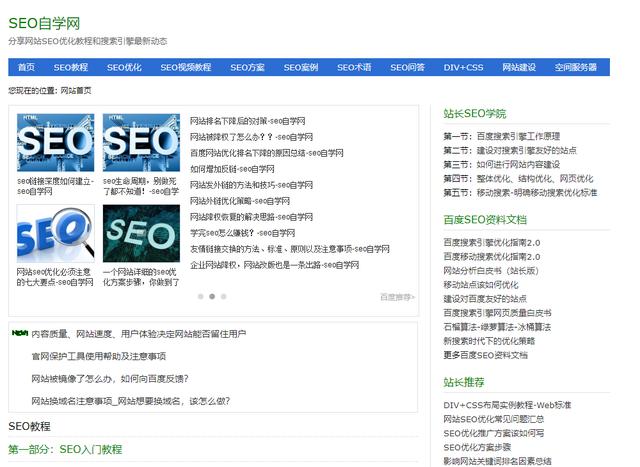The image size is (640, 467).
Task: Open thumbnail above seo生命周期 caption
Action: click(x=141, y=142)
